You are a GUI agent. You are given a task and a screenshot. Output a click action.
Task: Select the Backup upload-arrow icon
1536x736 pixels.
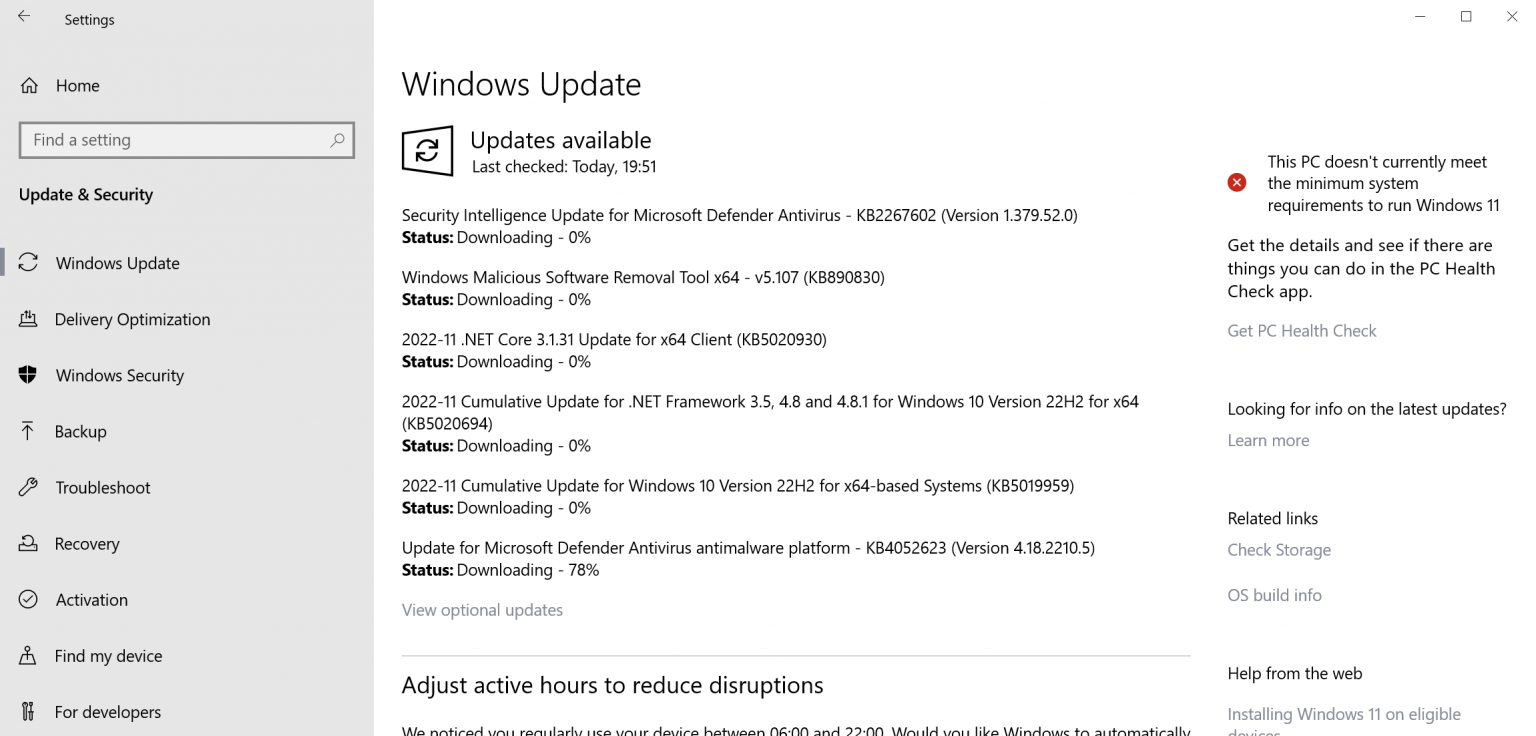[29, 431]
